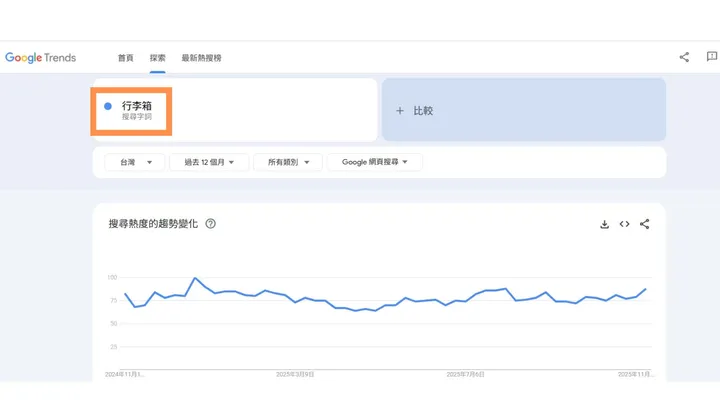The height and width of the screenshot is (405, 720).
Task: Click the peak point of trend line
Action: click(x=195, y=278)
